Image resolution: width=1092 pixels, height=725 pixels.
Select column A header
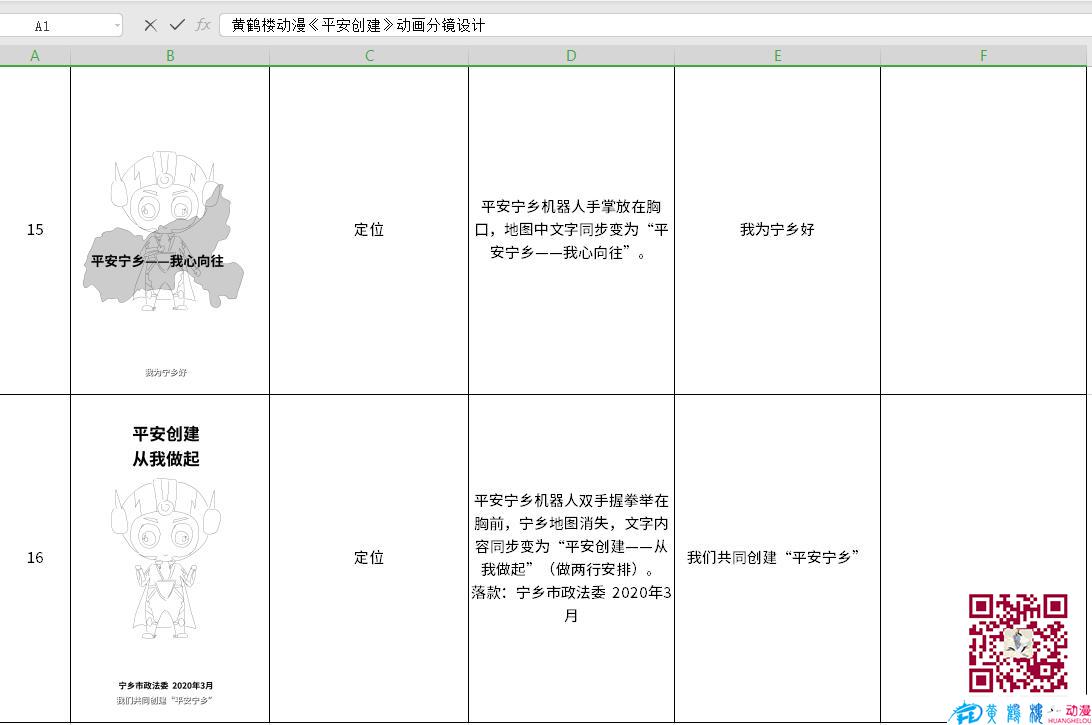[x=35, y=56]
